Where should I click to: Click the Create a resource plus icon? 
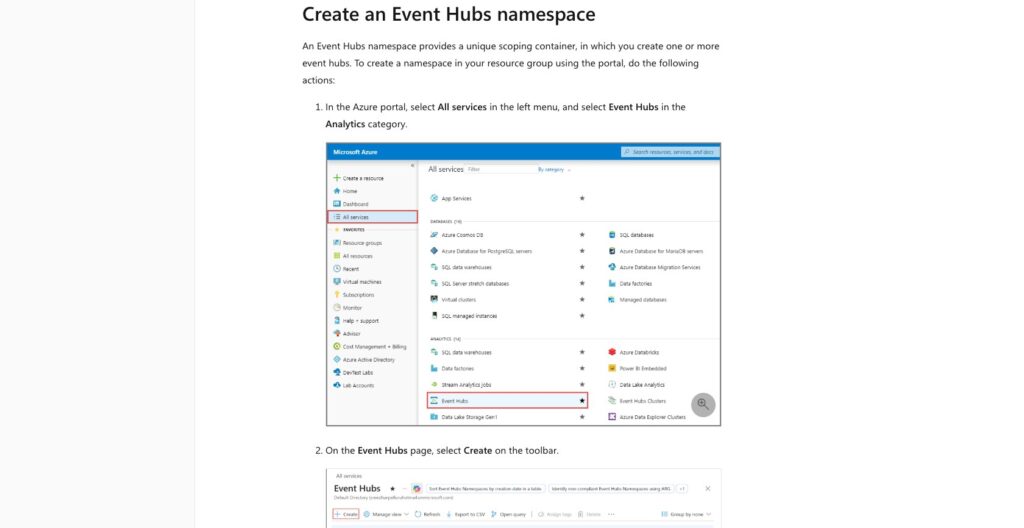point(337,178)
